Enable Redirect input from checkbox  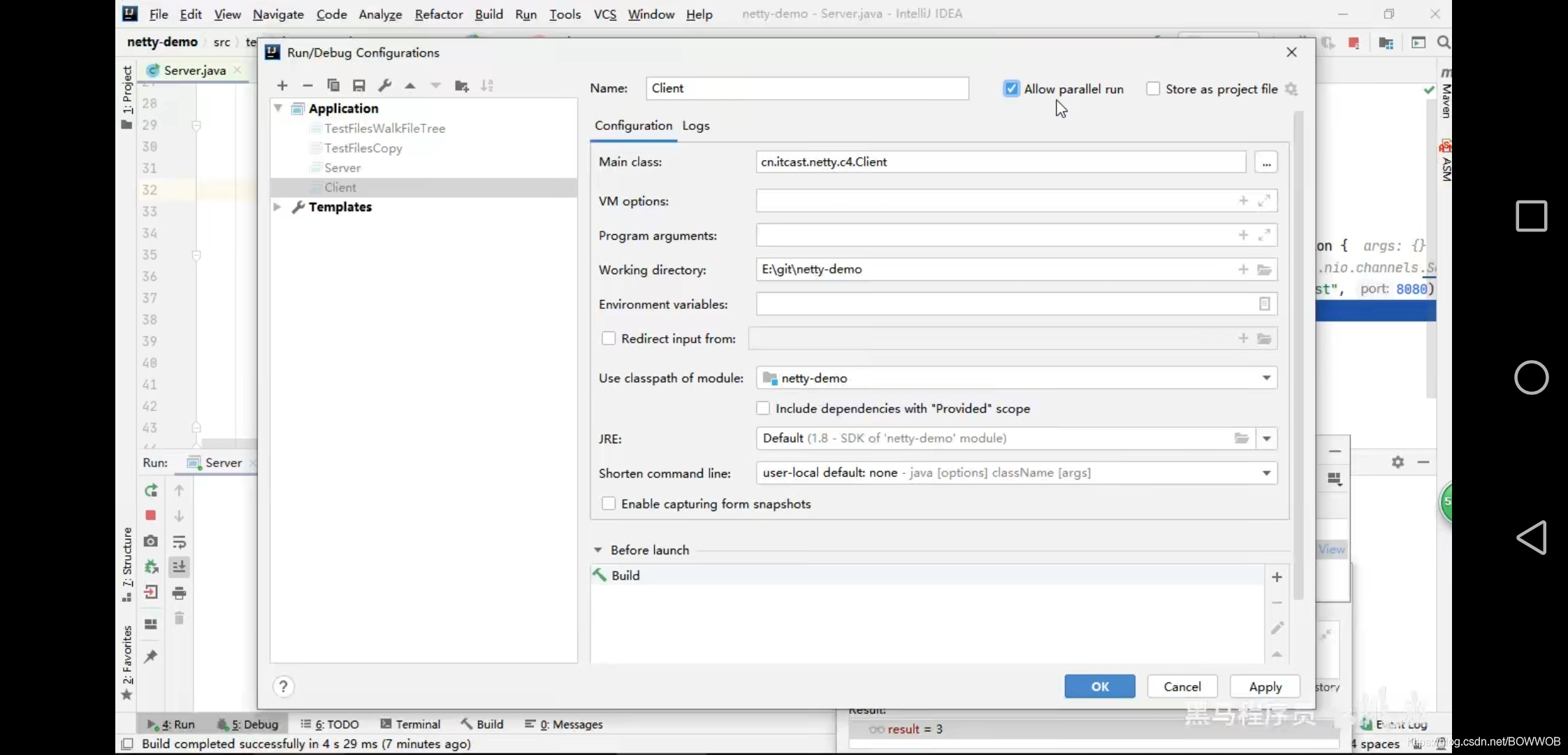609,338
